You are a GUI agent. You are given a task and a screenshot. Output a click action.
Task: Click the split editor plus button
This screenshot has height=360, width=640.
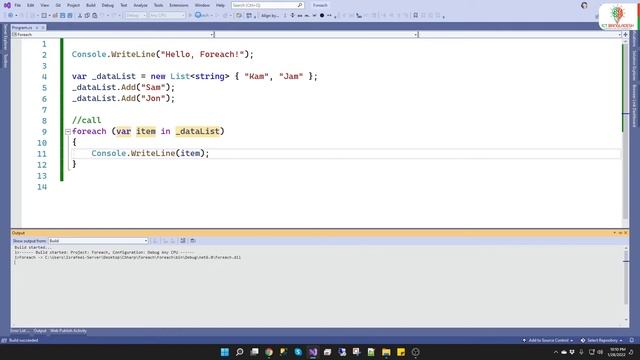(x=625, y=35)
